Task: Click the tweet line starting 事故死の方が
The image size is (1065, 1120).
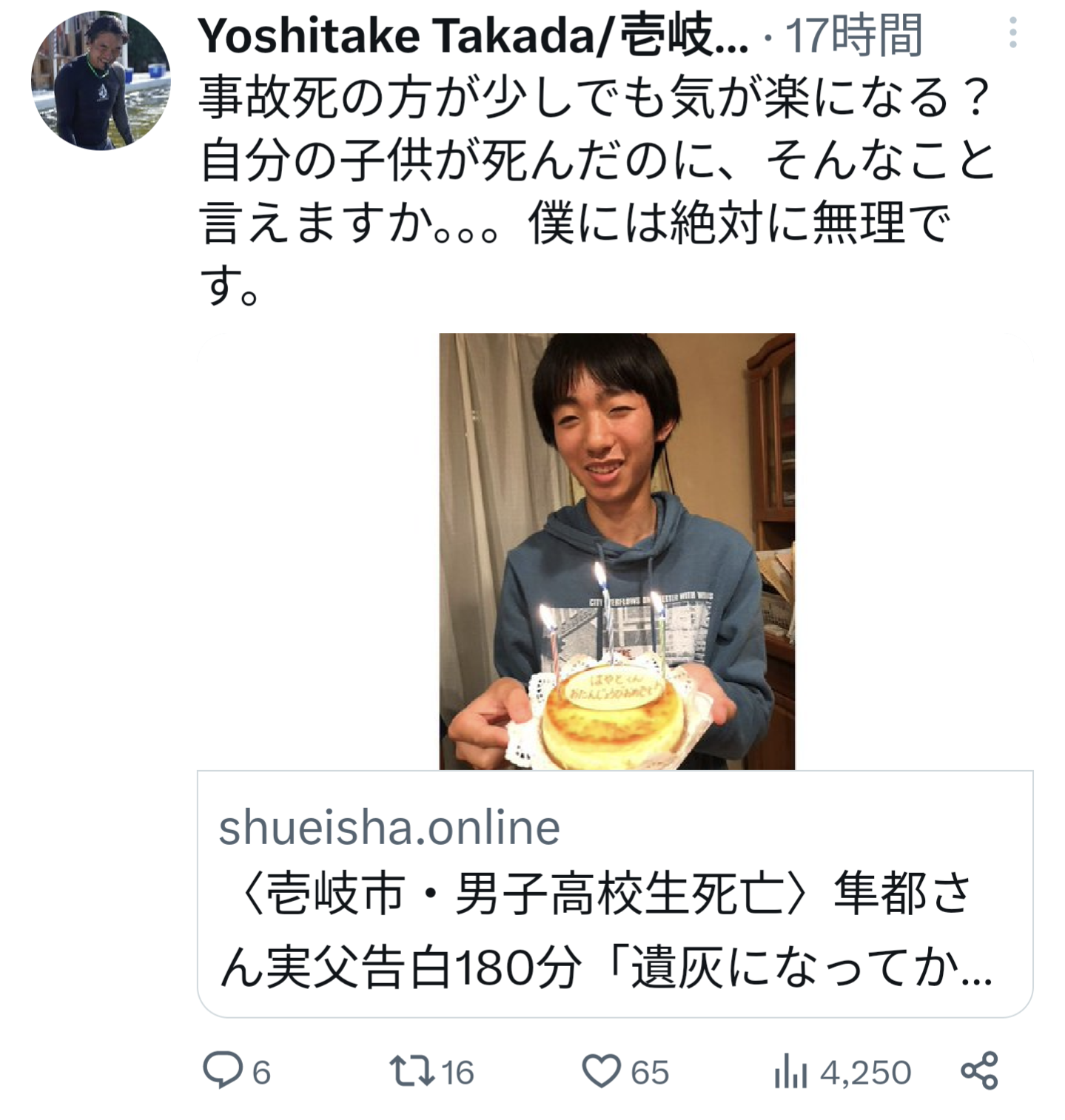Action: pos(595,98)
